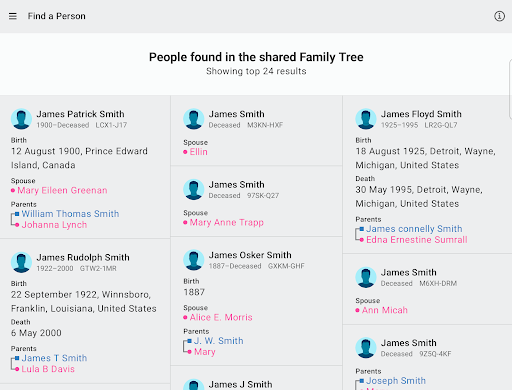Click person ID LR2G-QL7
512x390 pixels.
tap(441, 125)
